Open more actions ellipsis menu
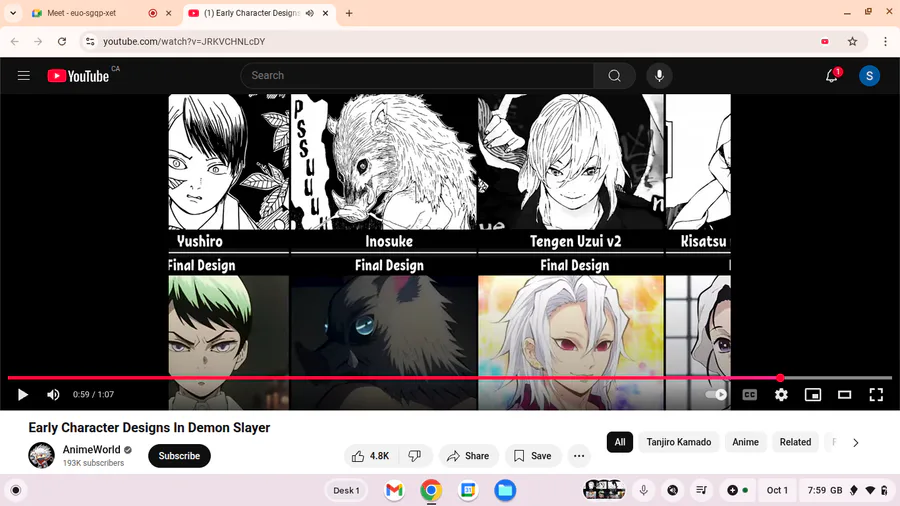The height and width of the screenshot is (506, 900). click(579, 456)
